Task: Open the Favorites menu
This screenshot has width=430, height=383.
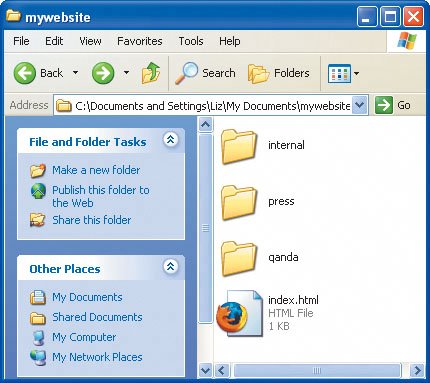Action: point(140,41)
